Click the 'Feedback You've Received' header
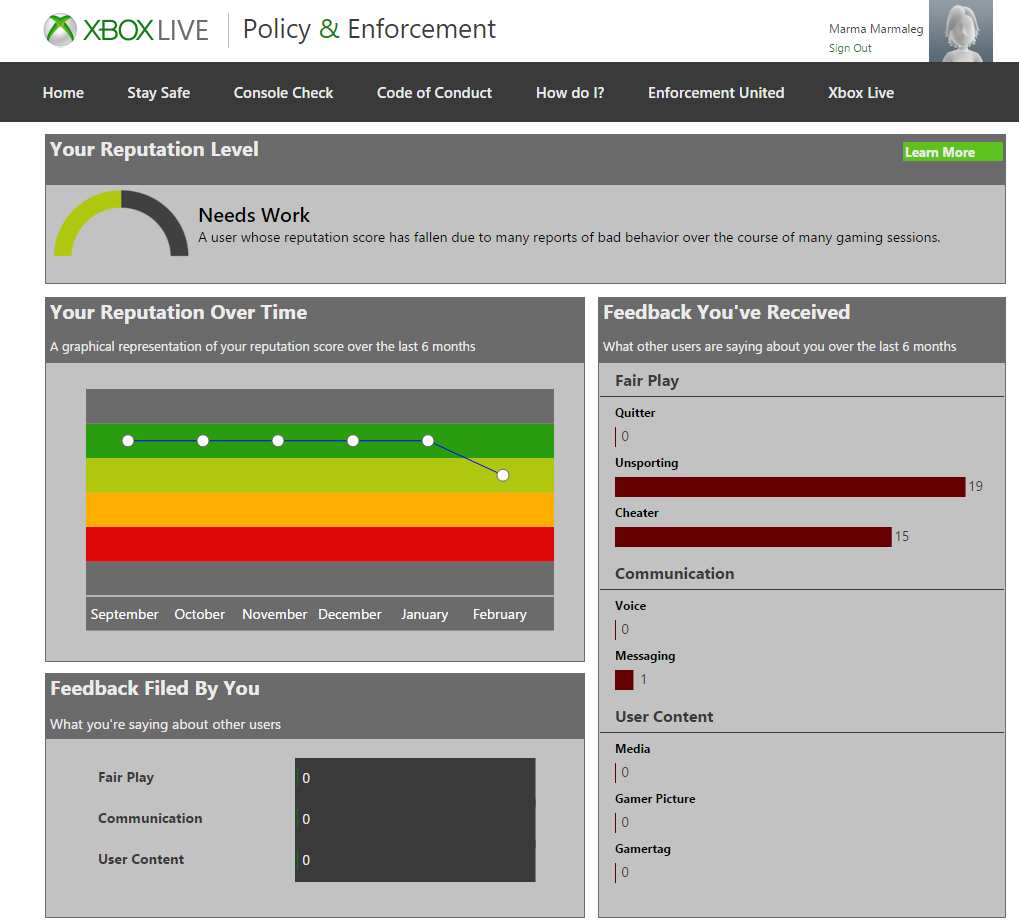1019x924 pixels. [727, 313]
